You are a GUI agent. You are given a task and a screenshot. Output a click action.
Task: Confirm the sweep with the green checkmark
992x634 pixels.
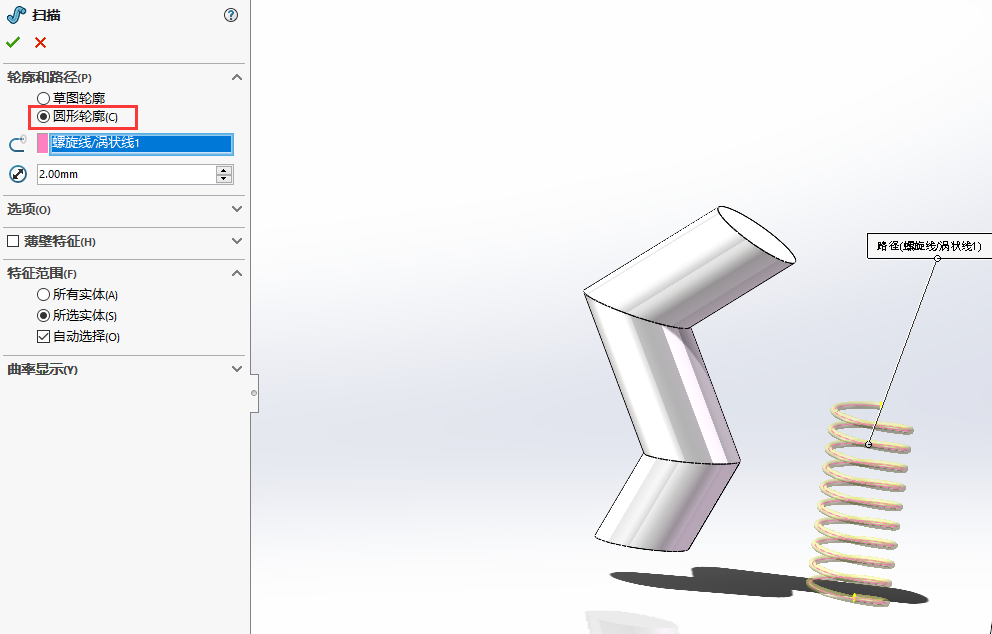coord(13,42)
